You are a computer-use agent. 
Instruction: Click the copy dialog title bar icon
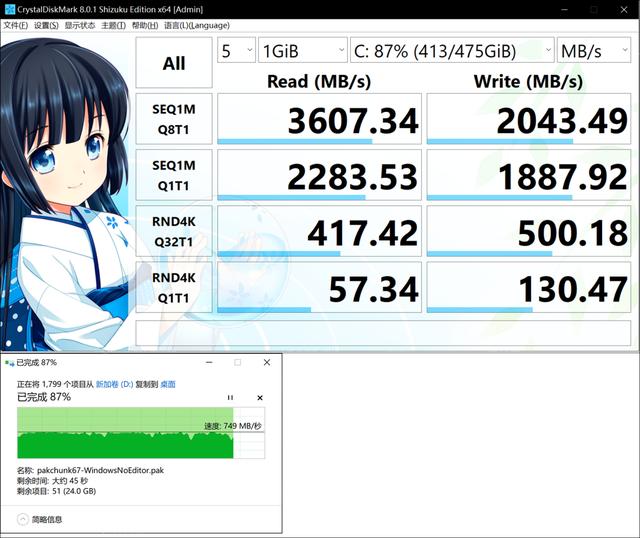(9, 362)
